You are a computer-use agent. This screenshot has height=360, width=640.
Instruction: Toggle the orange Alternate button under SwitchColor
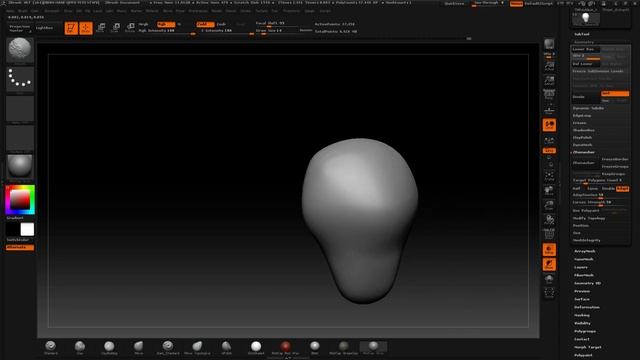(x=20, y=247)
